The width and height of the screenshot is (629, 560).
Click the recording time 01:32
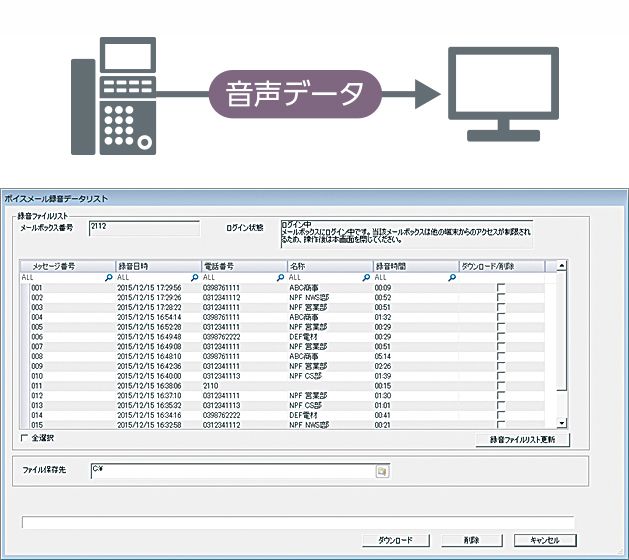pos(383,317)
